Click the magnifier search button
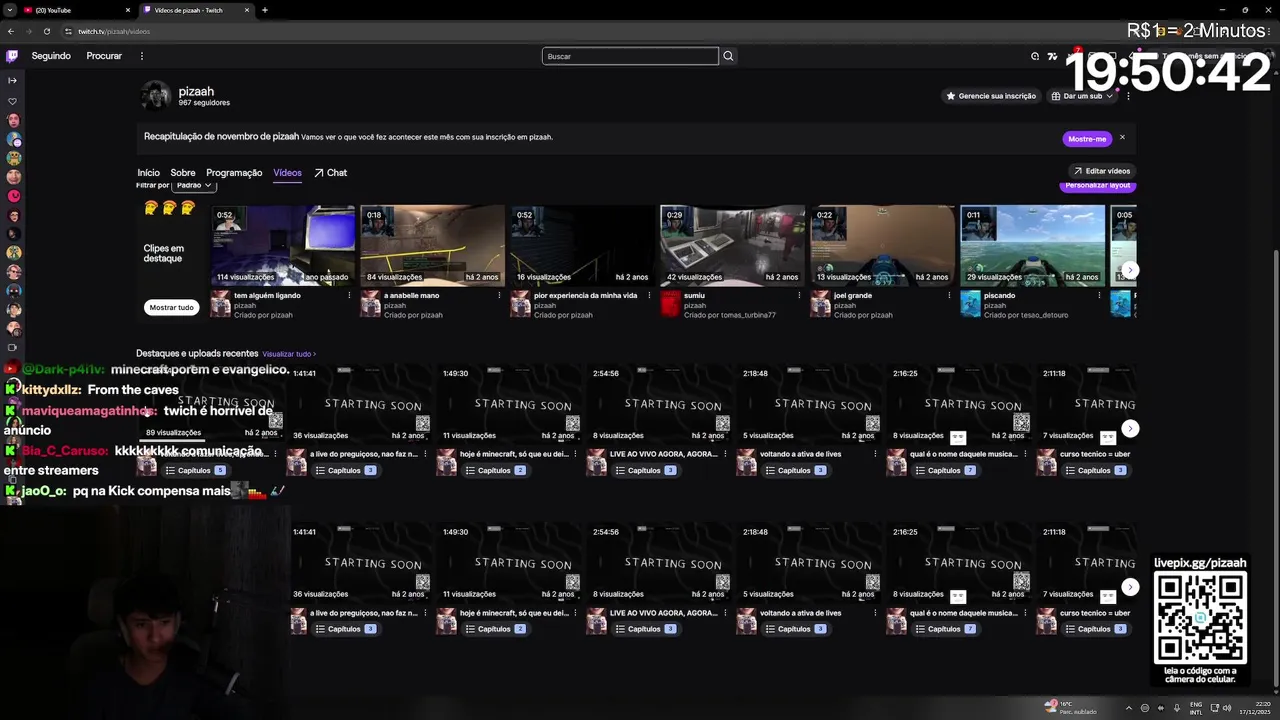This screenshot has height=720, width=1280. [x=728, y=56]
